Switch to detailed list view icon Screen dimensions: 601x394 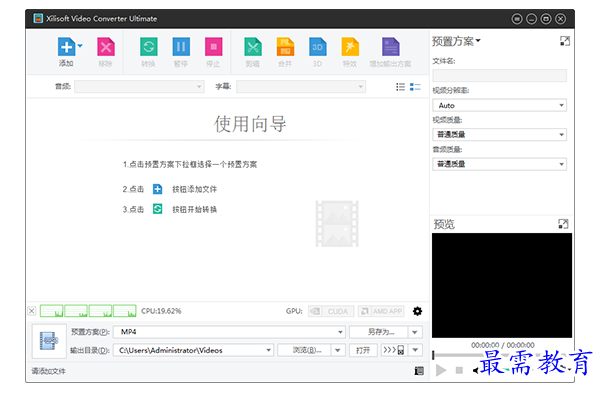point(415,87)
